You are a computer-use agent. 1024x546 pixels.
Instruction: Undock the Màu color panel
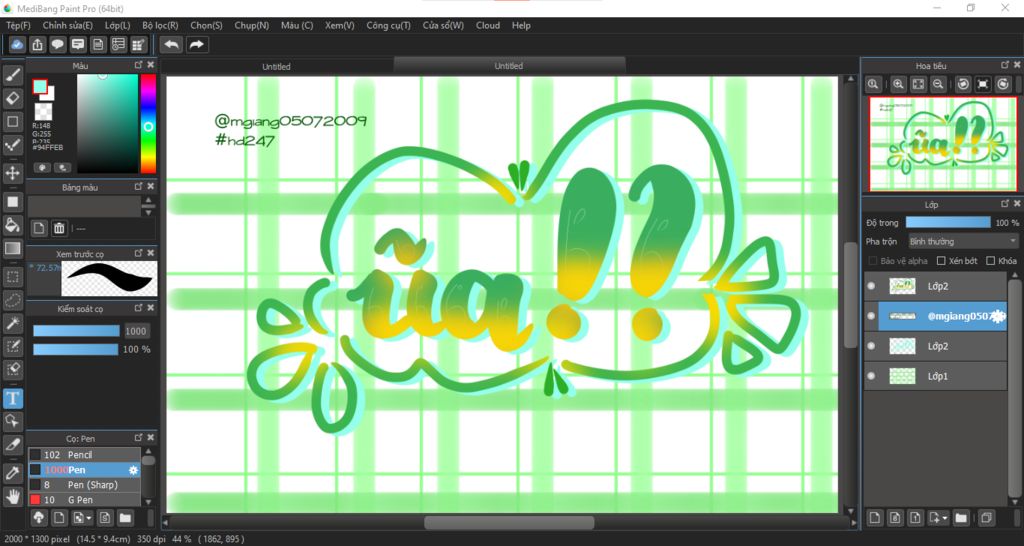(138, 65)
